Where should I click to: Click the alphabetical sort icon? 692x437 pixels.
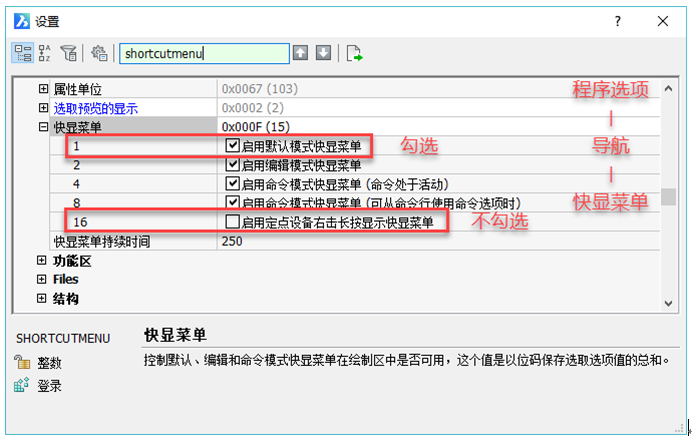coord(45,53)
